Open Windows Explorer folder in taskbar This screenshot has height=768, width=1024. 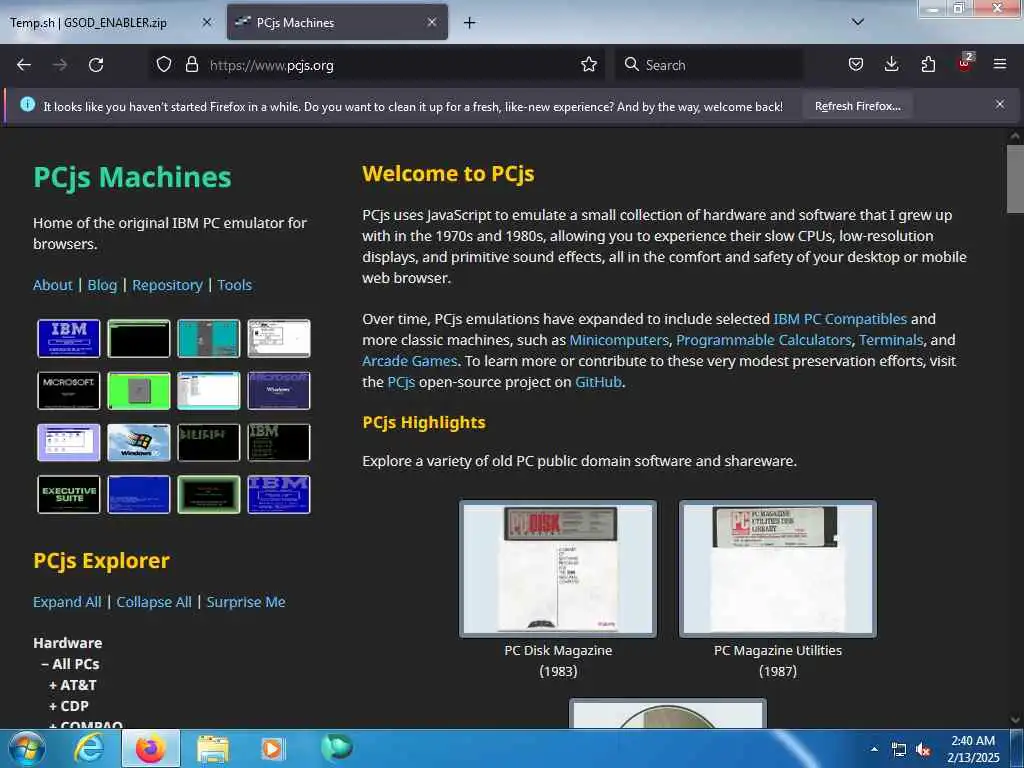(213, 750)
